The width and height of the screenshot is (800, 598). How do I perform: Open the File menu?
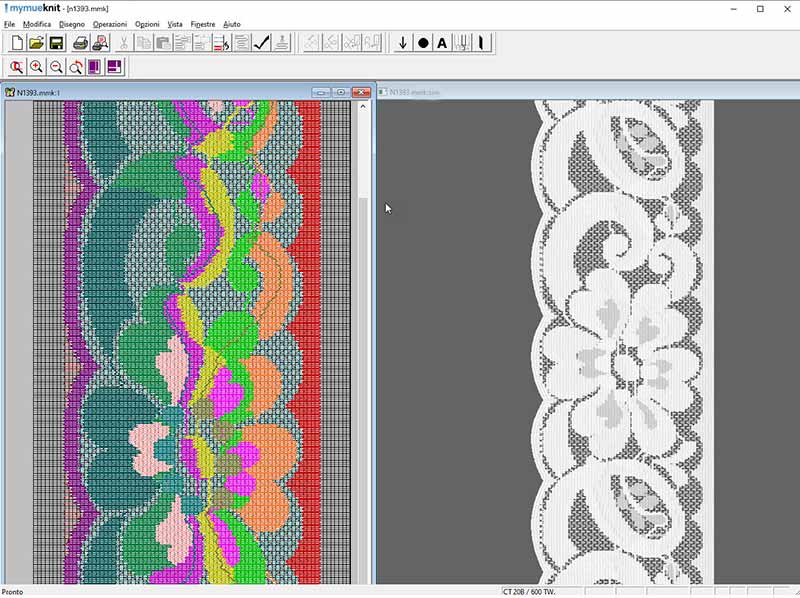point(9,23)
